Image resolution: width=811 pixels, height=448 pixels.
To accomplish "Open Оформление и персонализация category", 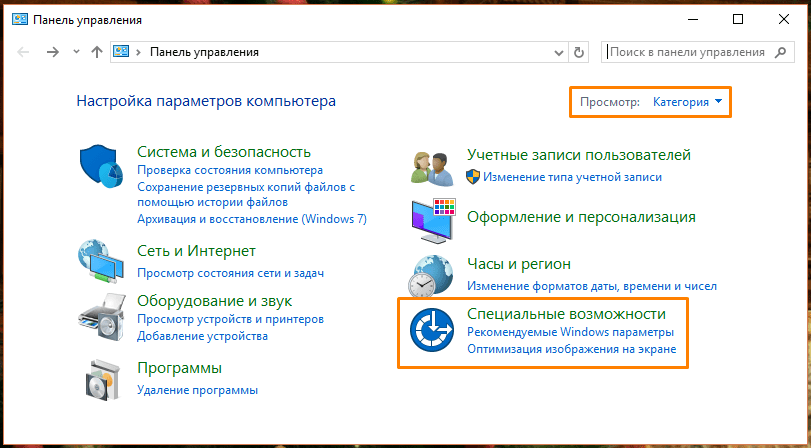I will (x=581, y=217).
